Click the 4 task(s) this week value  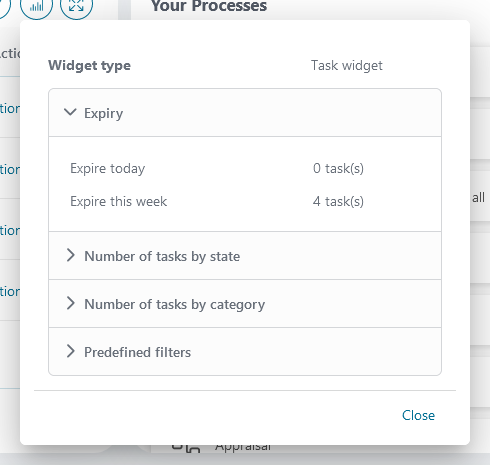[x=338, y=201]
